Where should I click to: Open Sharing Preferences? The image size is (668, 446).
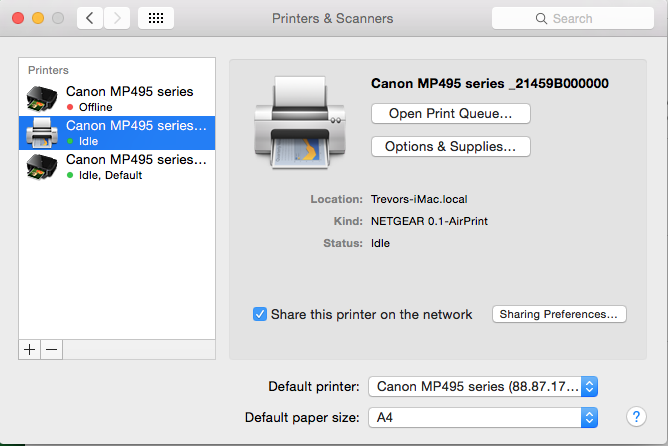(x=560, y=314)
